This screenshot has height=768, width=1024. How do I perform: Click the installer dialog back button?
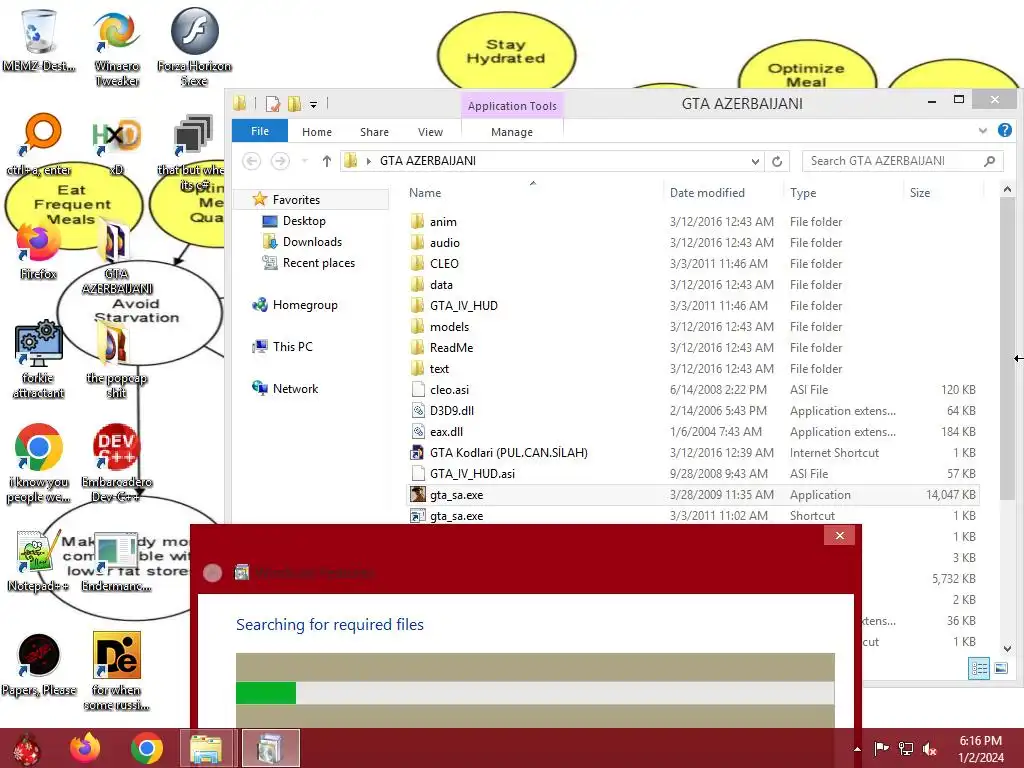[x=212, y=573]
